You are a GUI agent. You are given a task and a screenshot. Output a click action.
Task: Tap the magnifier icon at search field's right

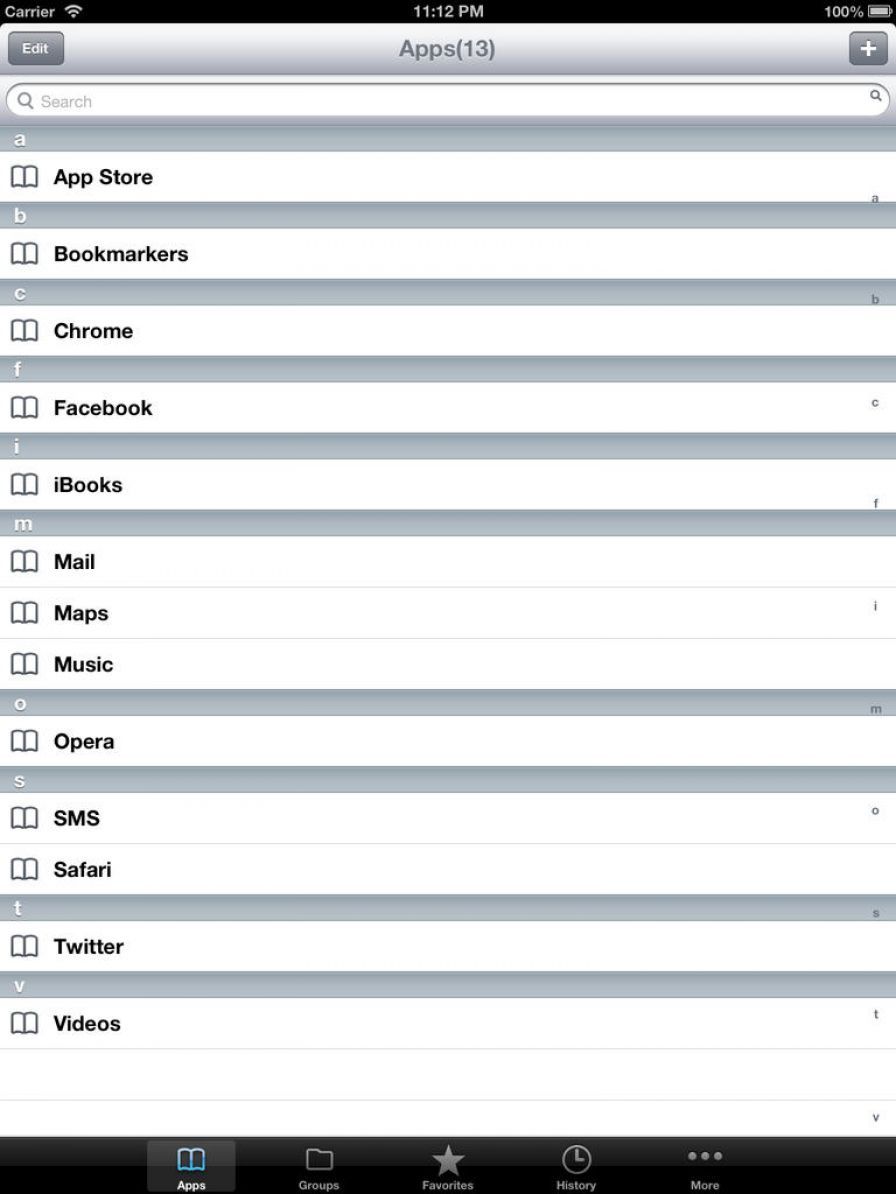(875, 96)
